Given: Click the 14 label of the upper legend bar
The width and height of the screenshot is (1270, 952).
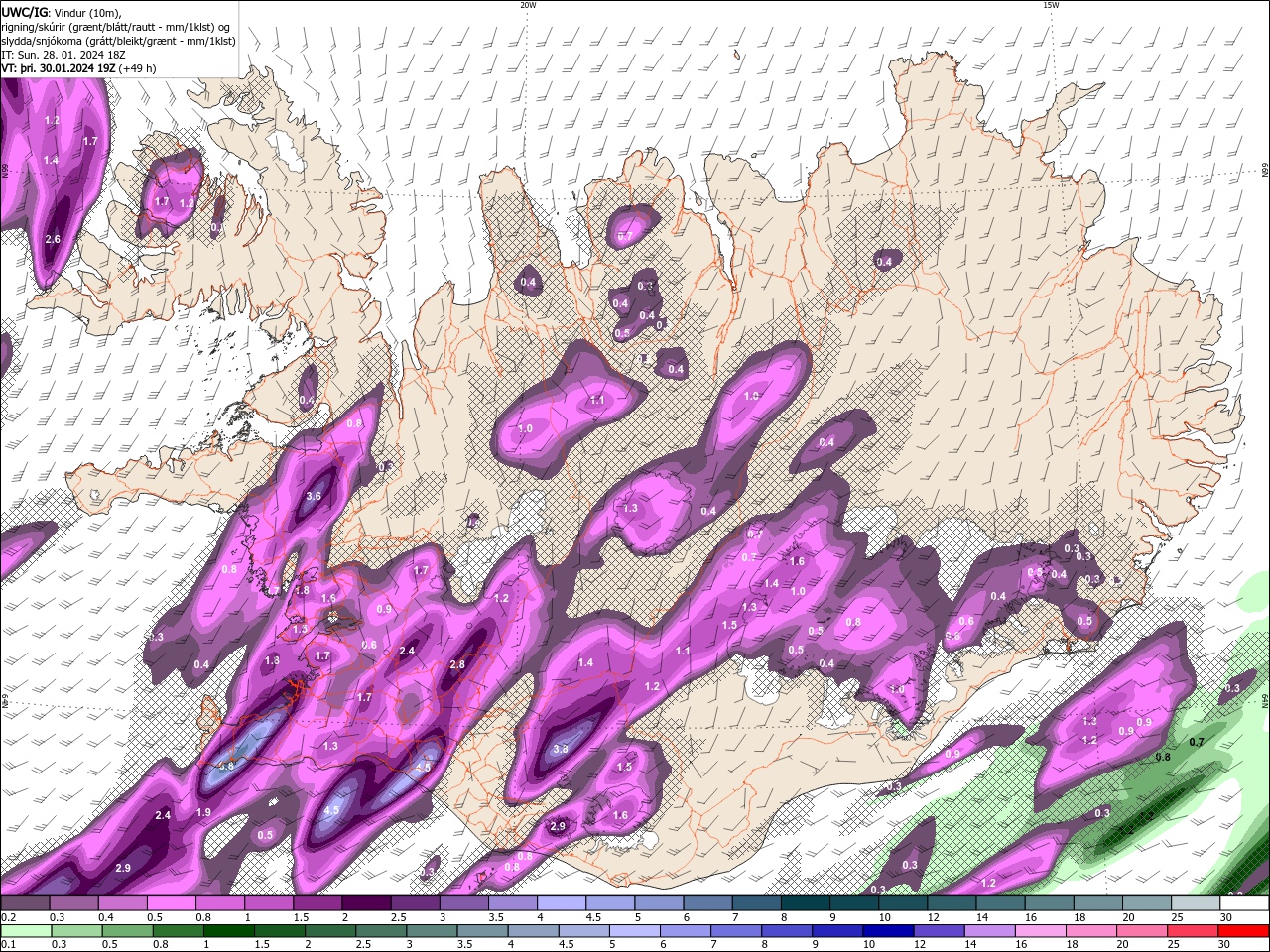Looking at the screenshot, I should (981, 917).
